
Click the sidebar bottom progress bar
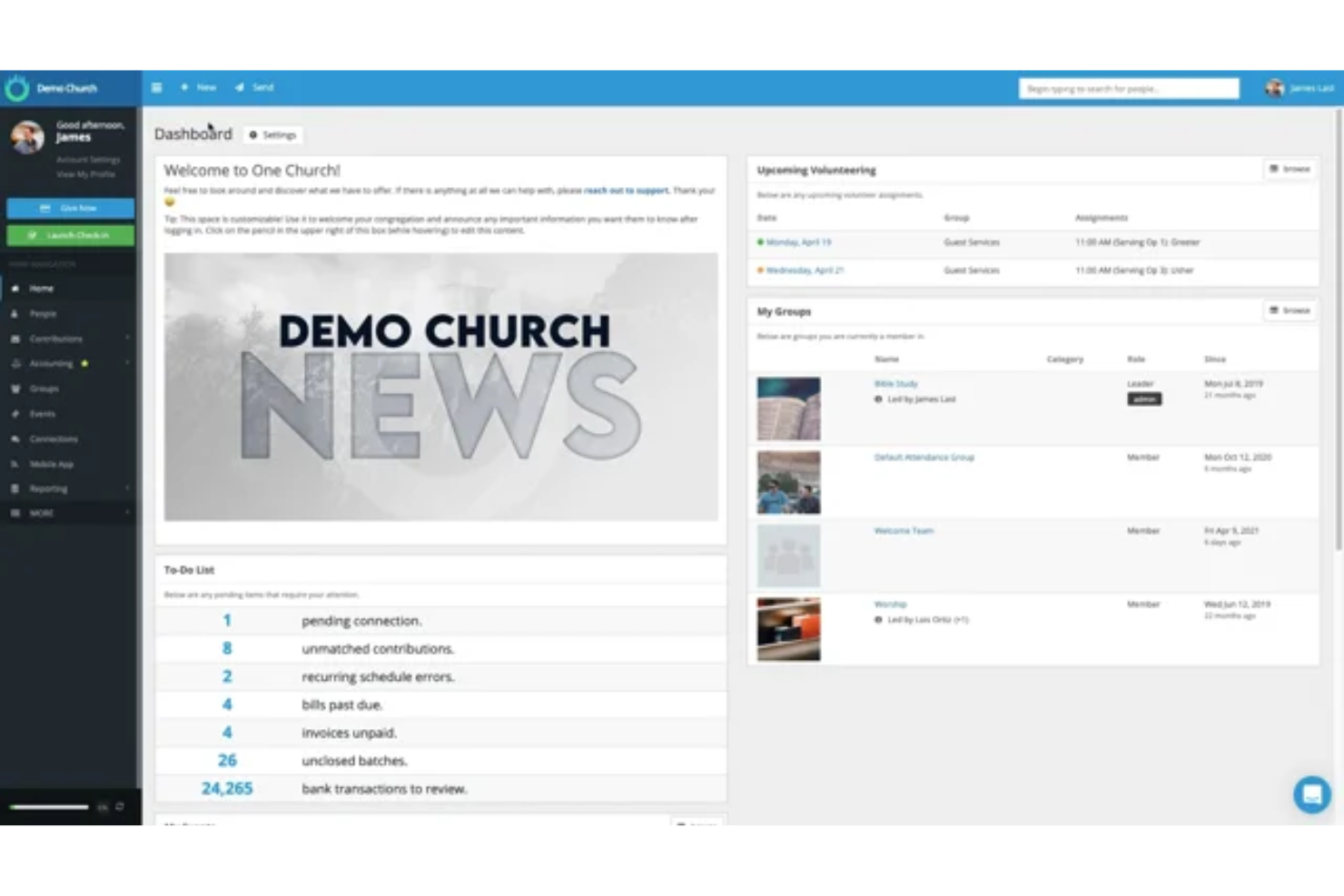(49, 807)
